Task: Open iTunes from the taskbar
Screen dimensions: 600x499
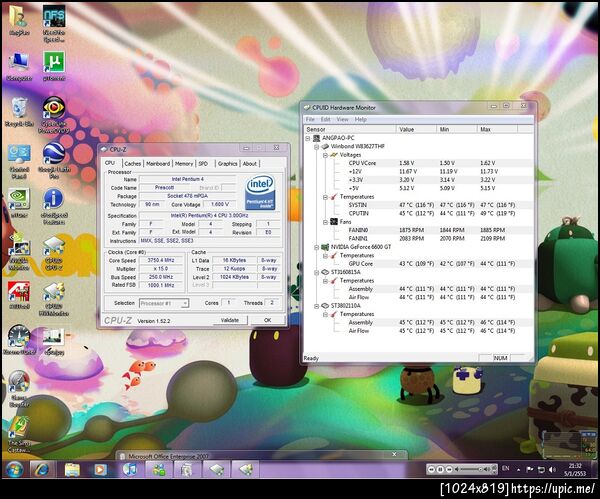Action: (130, 469)
